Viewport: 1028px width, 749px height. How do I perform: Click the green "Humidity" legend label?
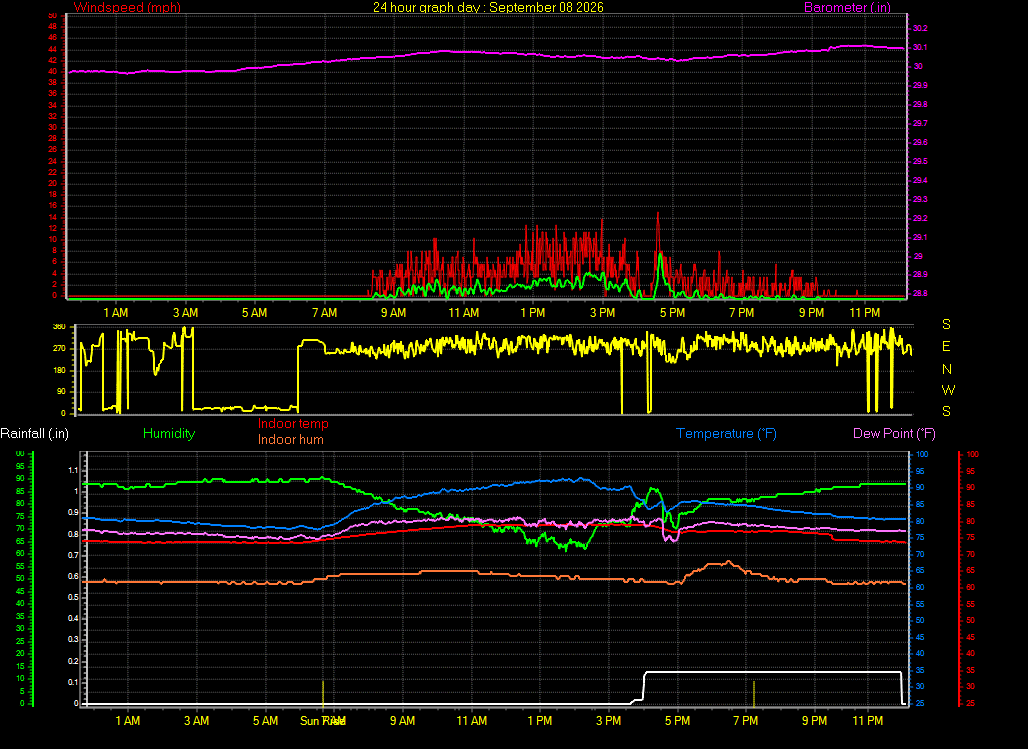(x=169, y=434)
